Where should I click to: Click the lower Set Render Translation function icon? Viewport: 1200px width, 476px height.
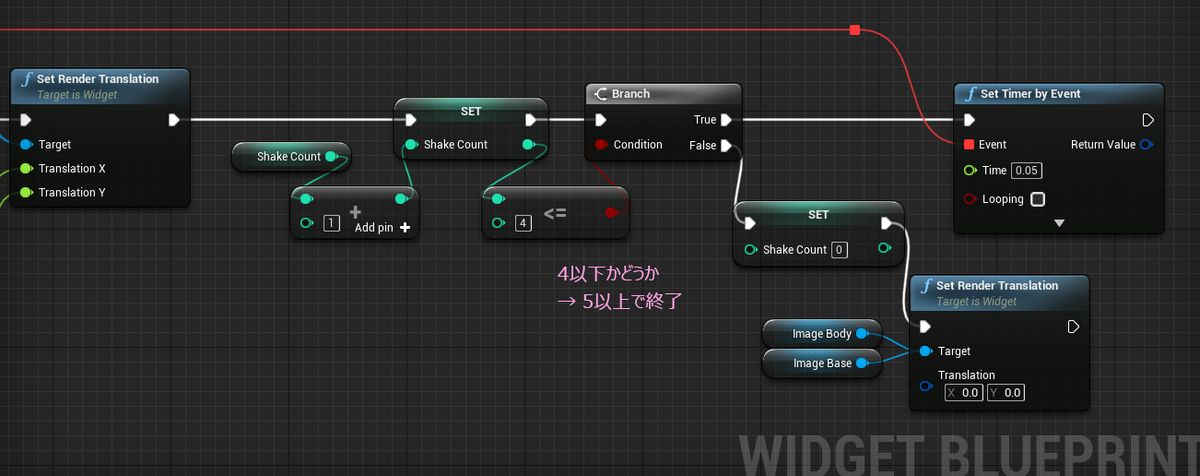click(925, 285)
